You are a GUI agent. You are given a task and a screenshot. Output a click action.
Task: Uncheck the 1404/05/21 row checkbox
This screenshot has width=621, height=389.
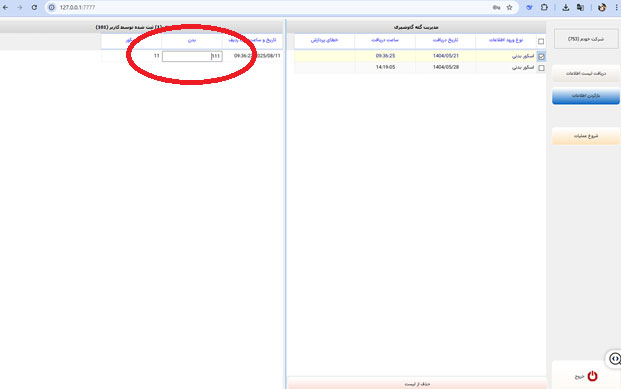click(x=541, y=57)
